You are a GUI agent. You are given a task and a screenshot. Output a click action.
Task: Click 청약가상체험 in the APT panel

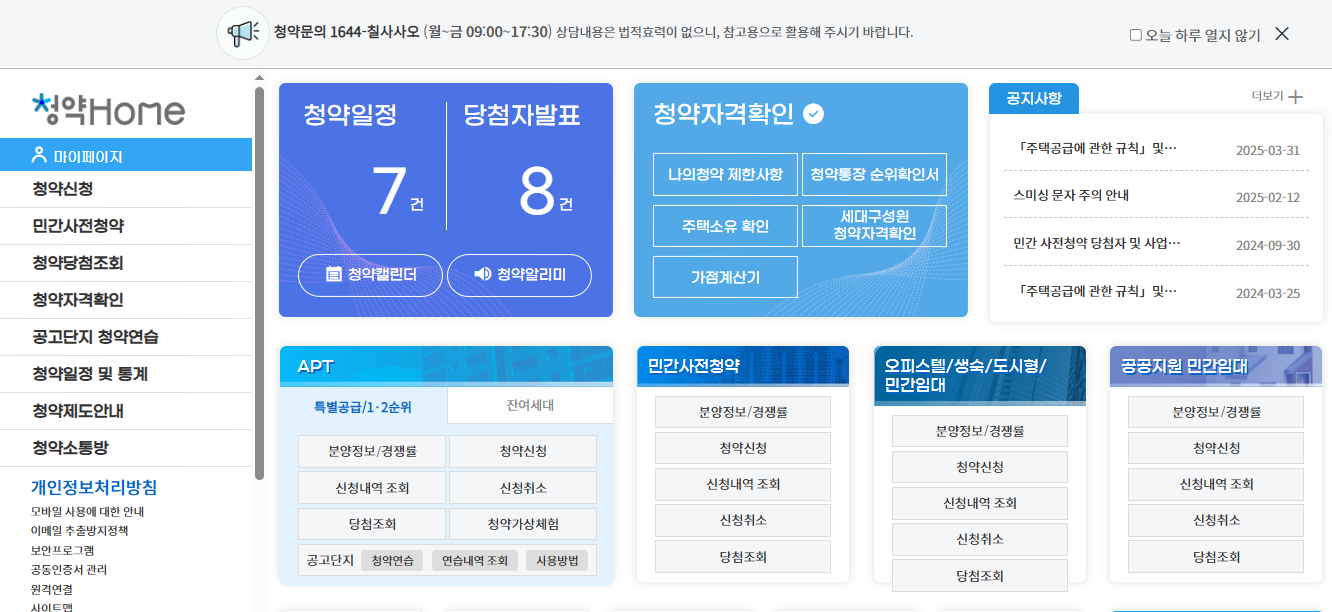pos(521,523)
